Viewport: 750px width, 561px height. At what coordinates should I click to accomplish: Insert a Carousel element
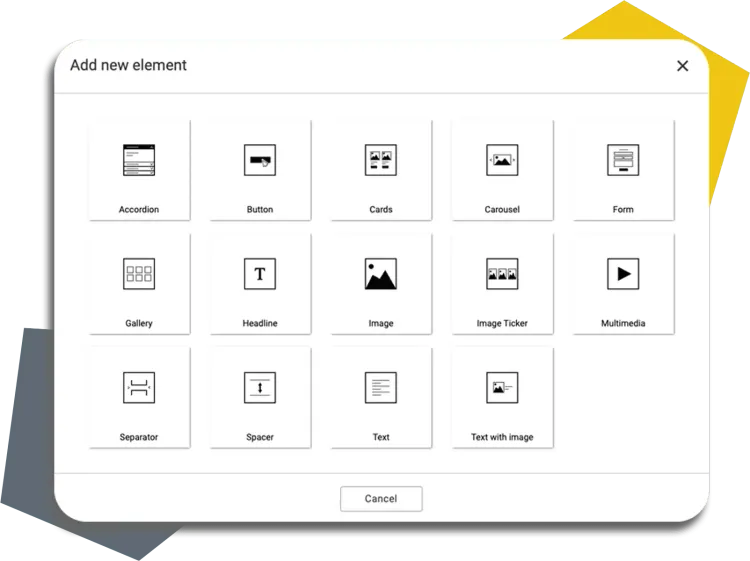pos(502,170)
